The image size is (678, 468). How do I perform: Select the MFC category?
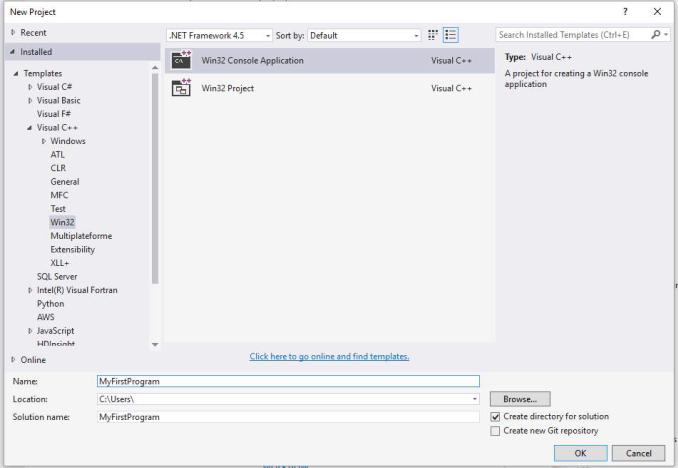click(59, 195)
